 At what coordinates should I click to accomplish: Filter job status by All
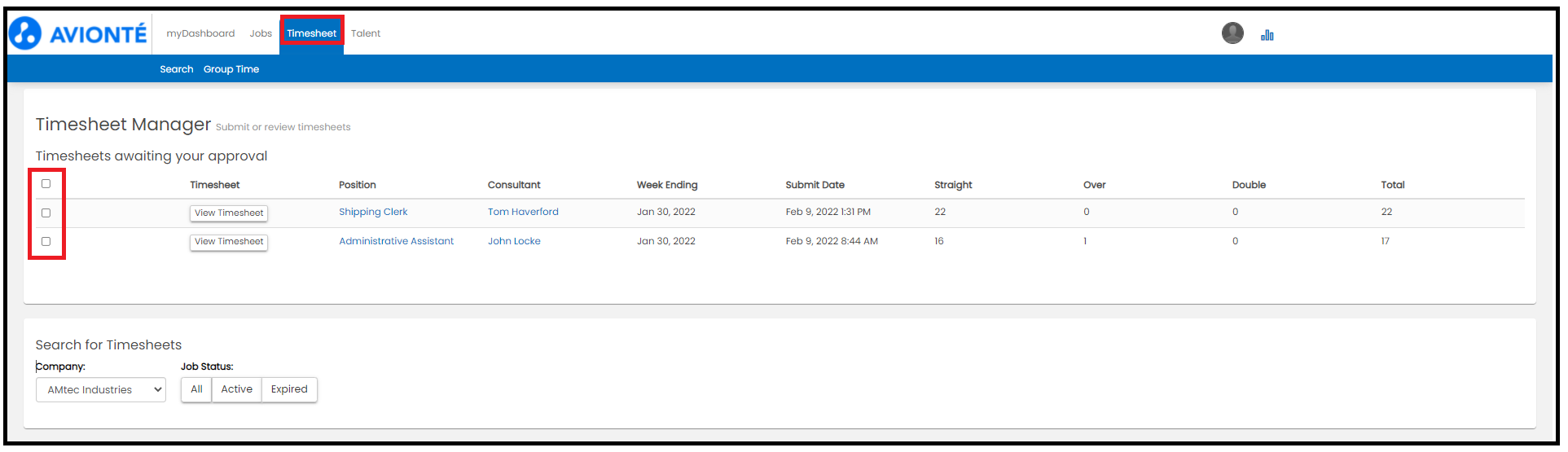tap(196, 389)
